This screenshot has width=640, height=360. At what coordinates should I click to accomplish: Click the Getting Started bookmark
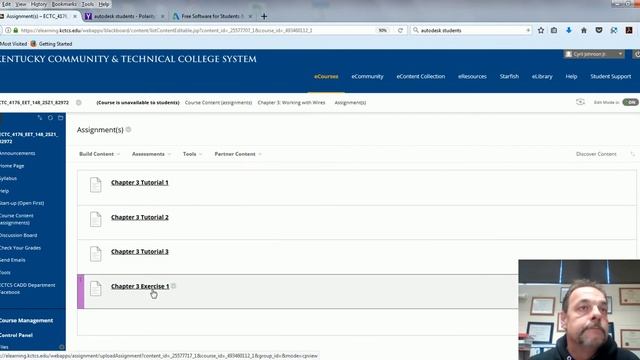click(51, 44)
